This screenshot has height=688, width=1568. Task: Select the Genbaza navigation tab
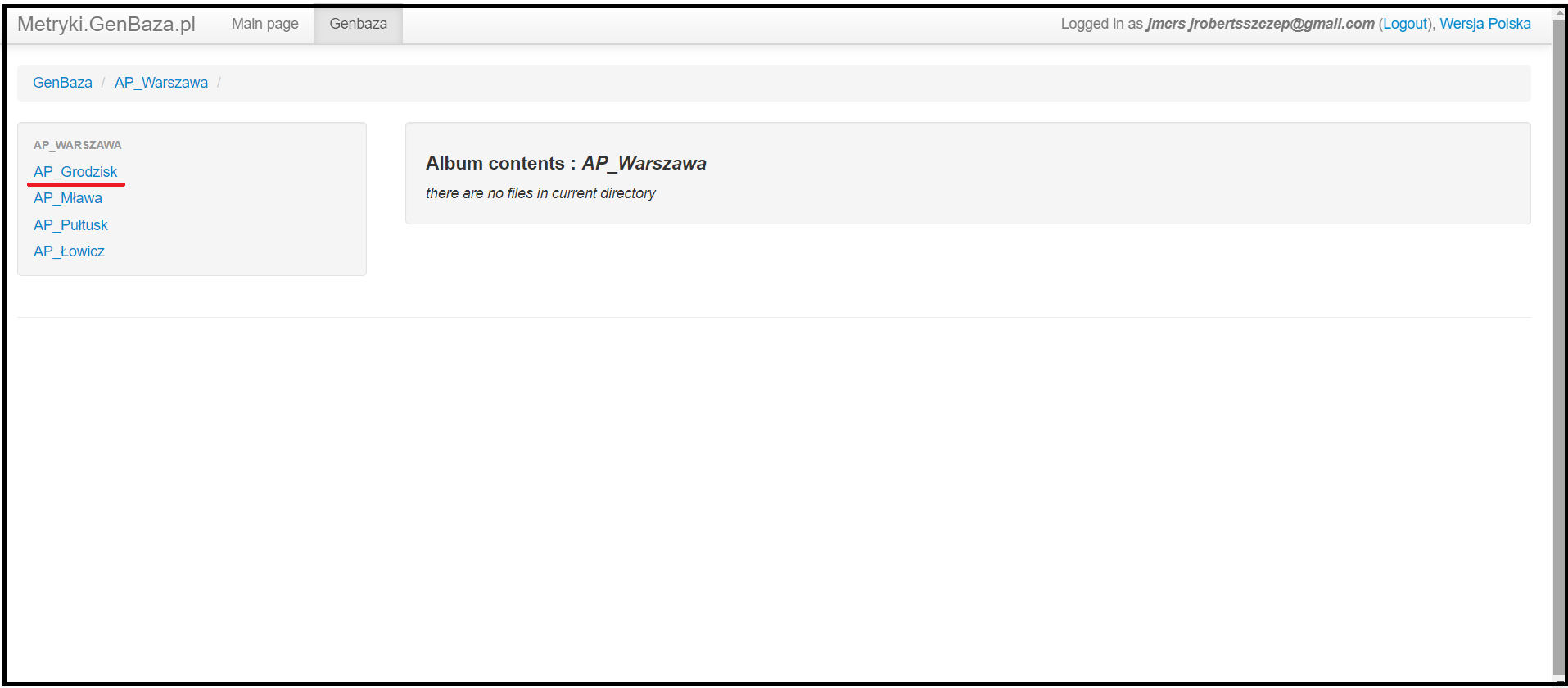(358, 24)
